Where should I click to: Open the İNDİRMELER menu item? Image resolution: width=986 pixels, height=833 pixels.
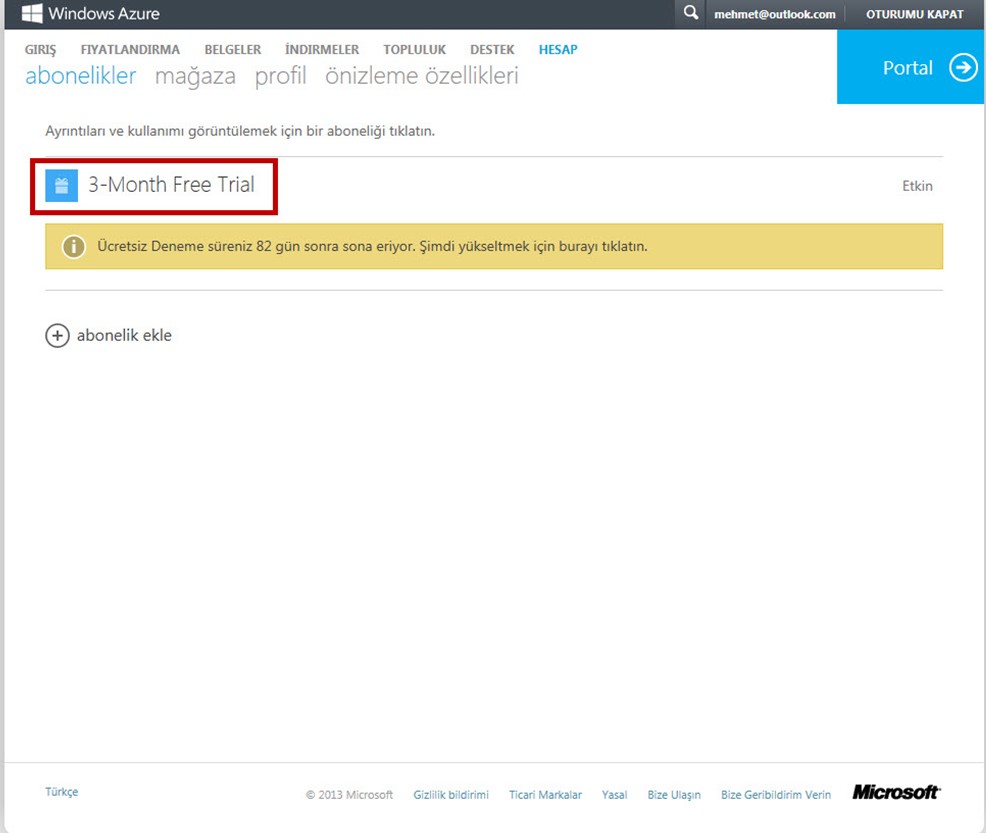pyautogui.click(x=322, y=50)
